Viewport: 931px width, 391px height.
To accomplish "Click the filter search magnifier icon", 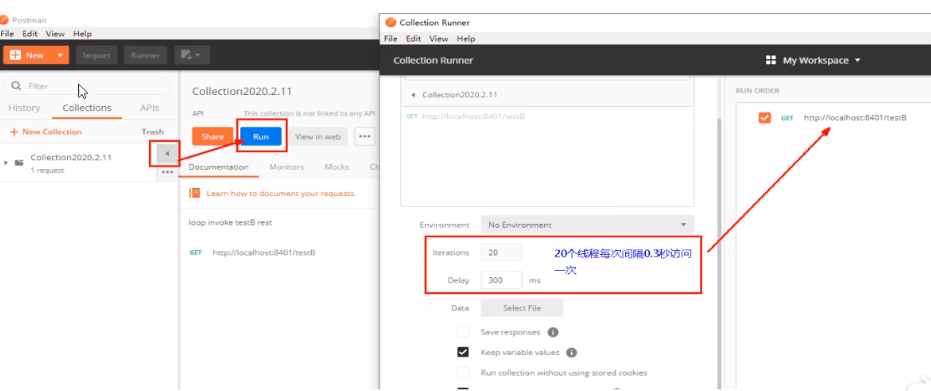I will (17, 86).
